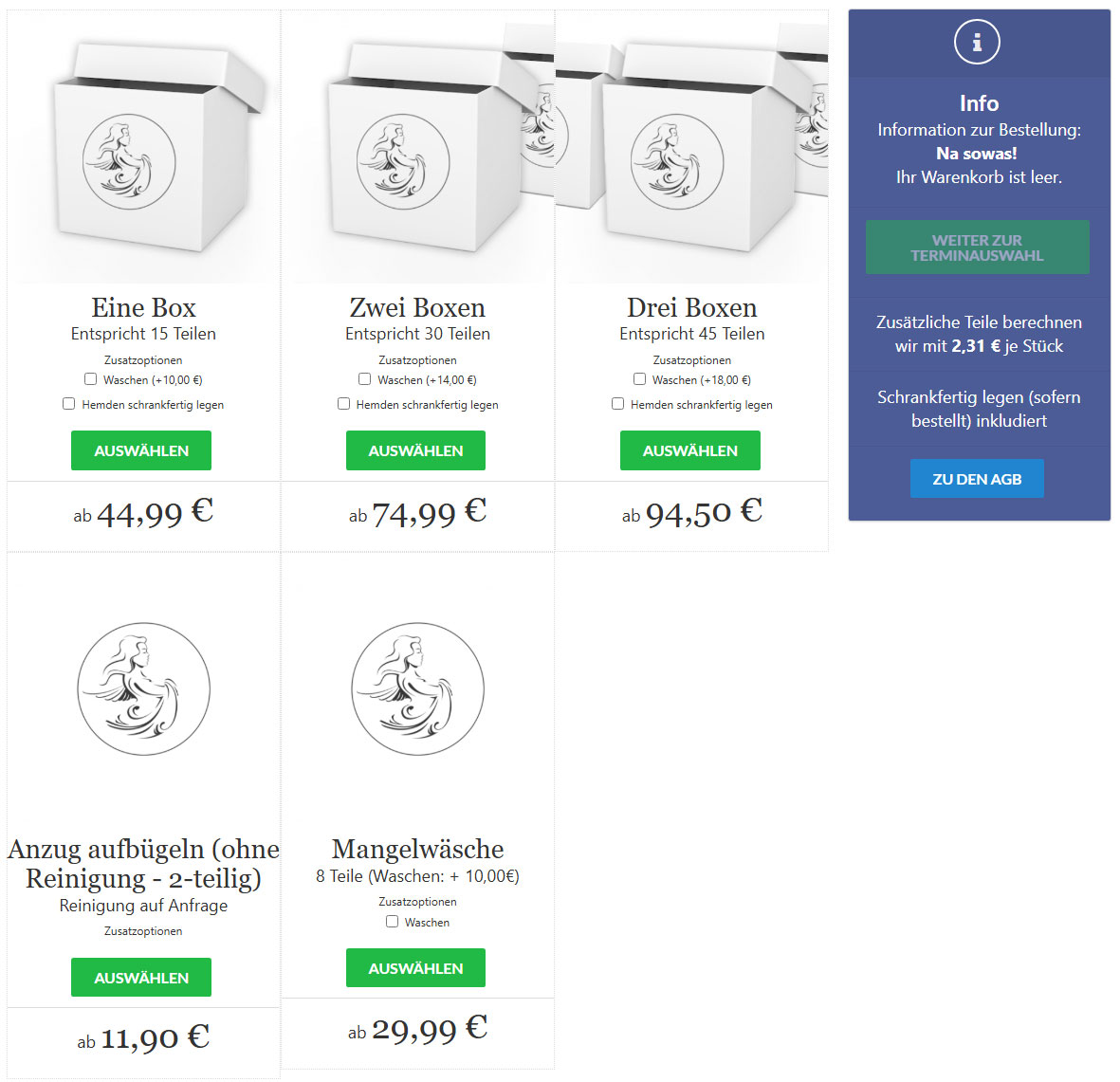Toggle Hemden schrankfertig legen for Zwei Boxen

click(344, 404)
